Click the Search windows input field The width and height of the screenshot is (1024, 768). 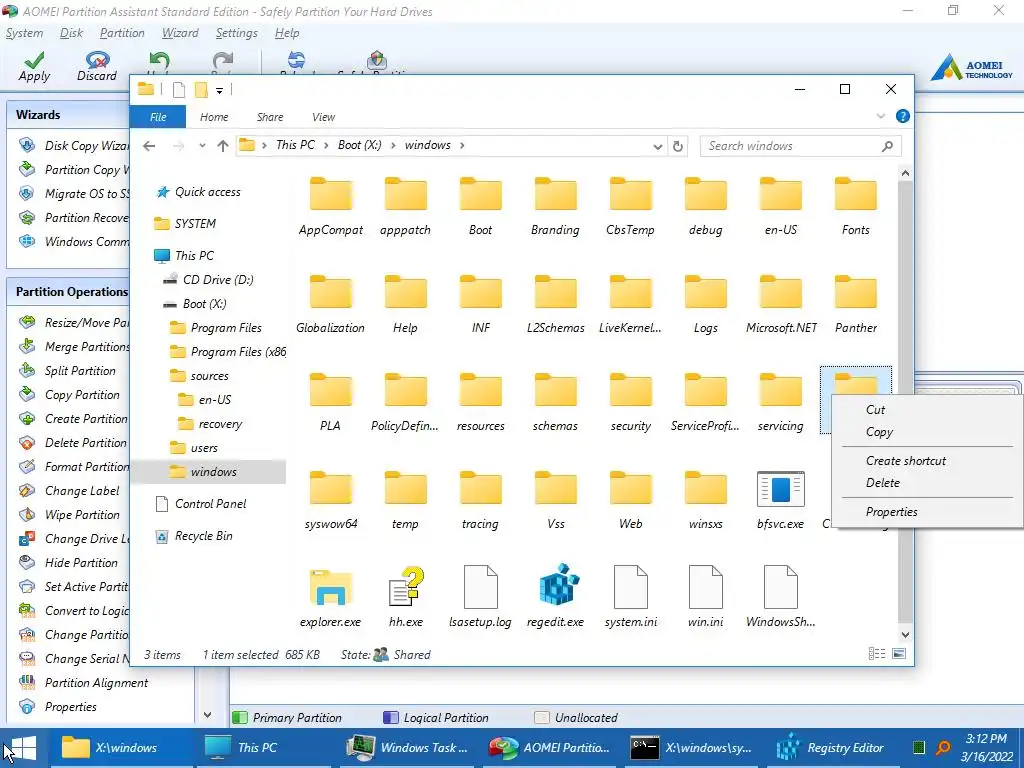(x=790, y=146)
